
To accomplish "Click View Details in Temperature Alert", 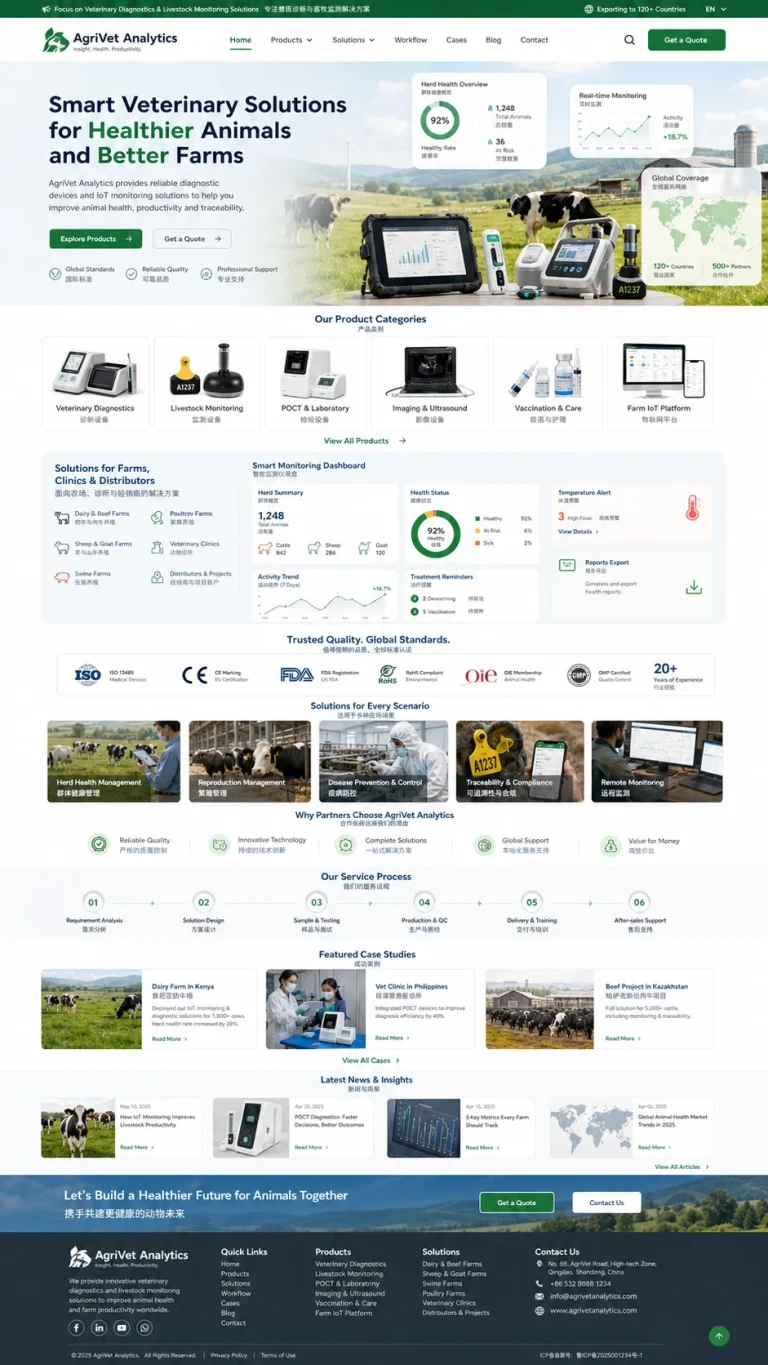I will coord(578,532).
